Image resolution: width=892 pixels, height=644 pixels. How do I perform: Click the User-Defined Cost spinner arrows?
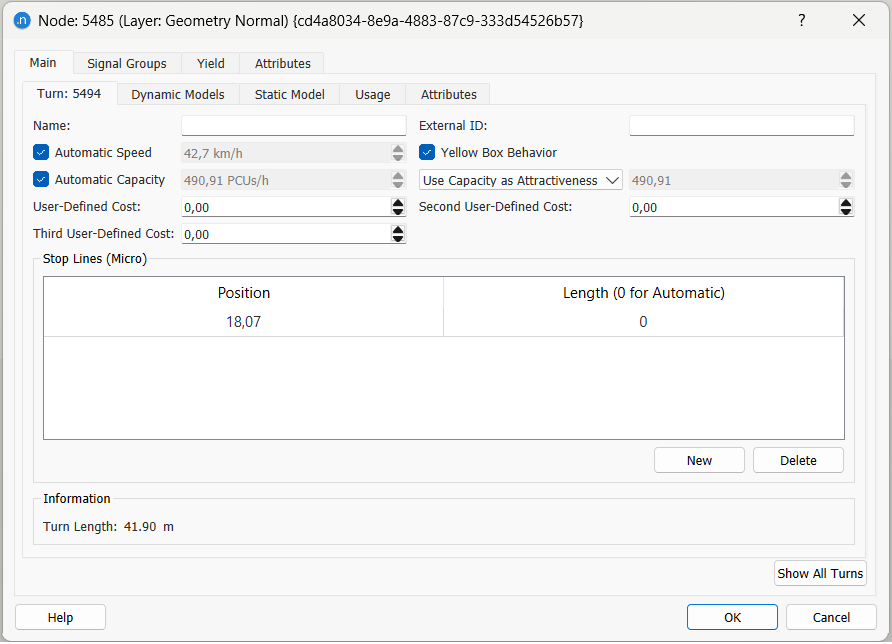click(x=398, y=207)
